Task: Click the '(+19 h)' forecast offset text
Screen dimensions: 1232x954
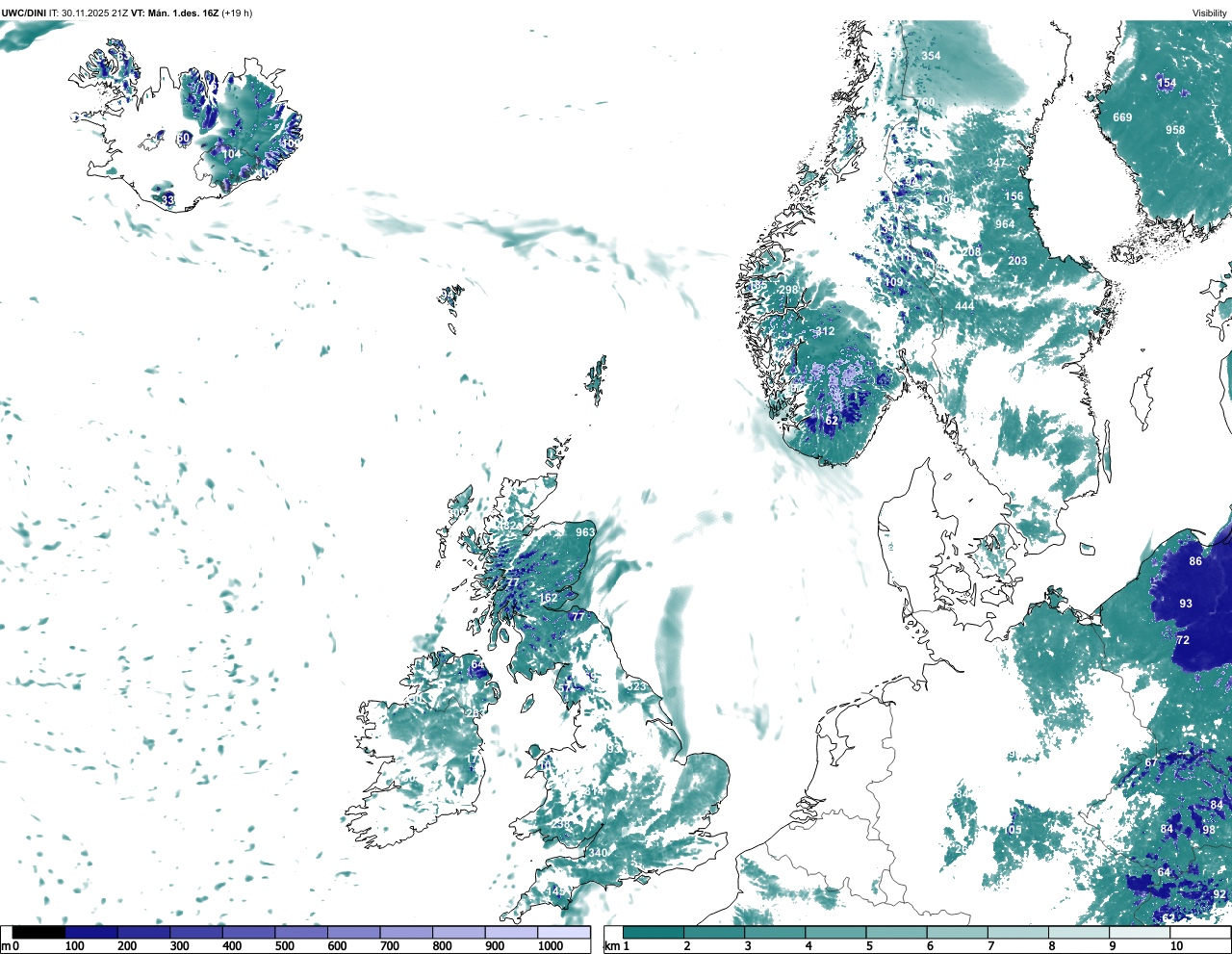Action: click(x=237, y=13)
